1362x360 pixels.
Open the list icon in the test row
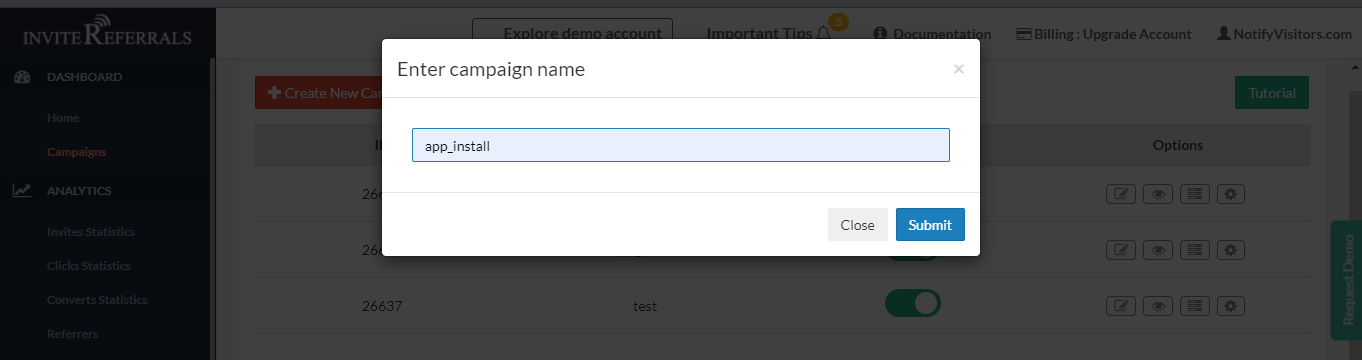tap(1194, 305)
